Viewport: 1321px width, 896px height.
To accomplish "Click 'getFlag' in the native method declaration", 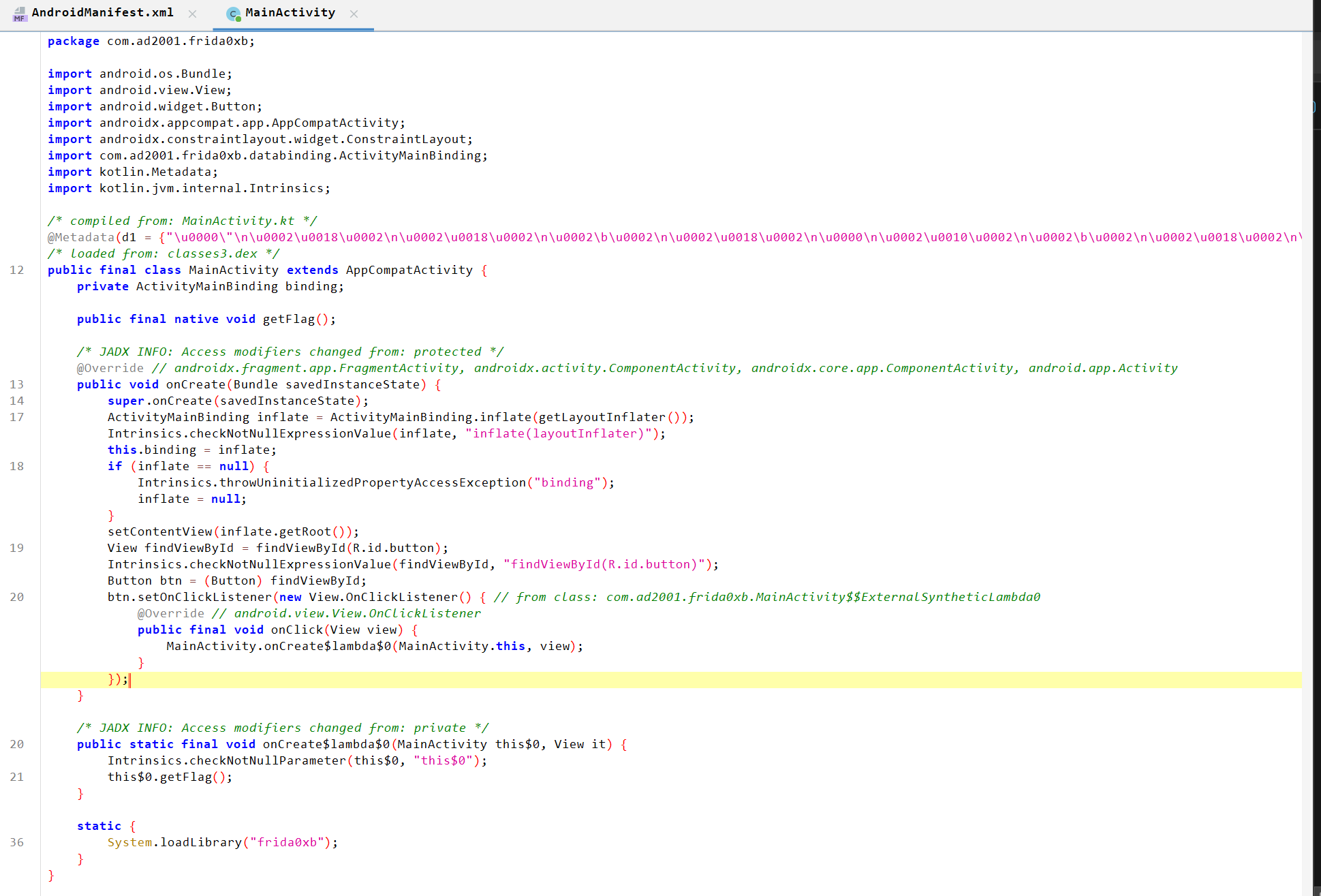I will click(289, 319).
